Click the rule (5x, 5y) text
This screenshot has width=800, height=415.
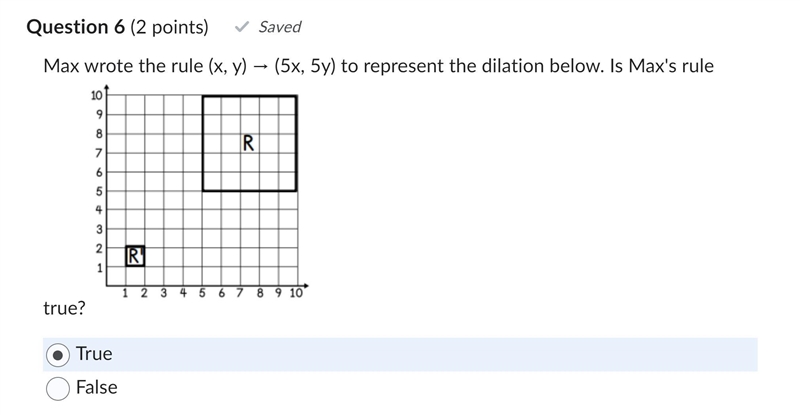click(x=305, y=66)
